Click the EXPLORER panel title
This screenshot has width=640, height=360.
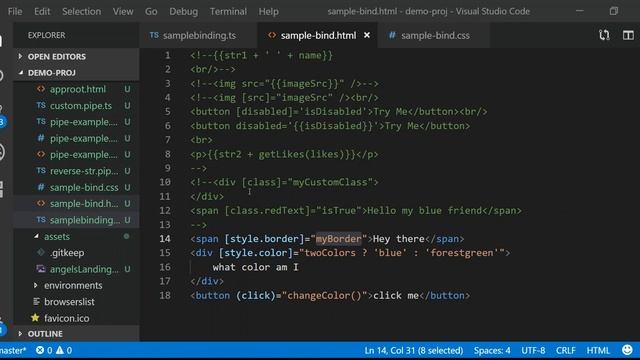[x=47, y=35]
